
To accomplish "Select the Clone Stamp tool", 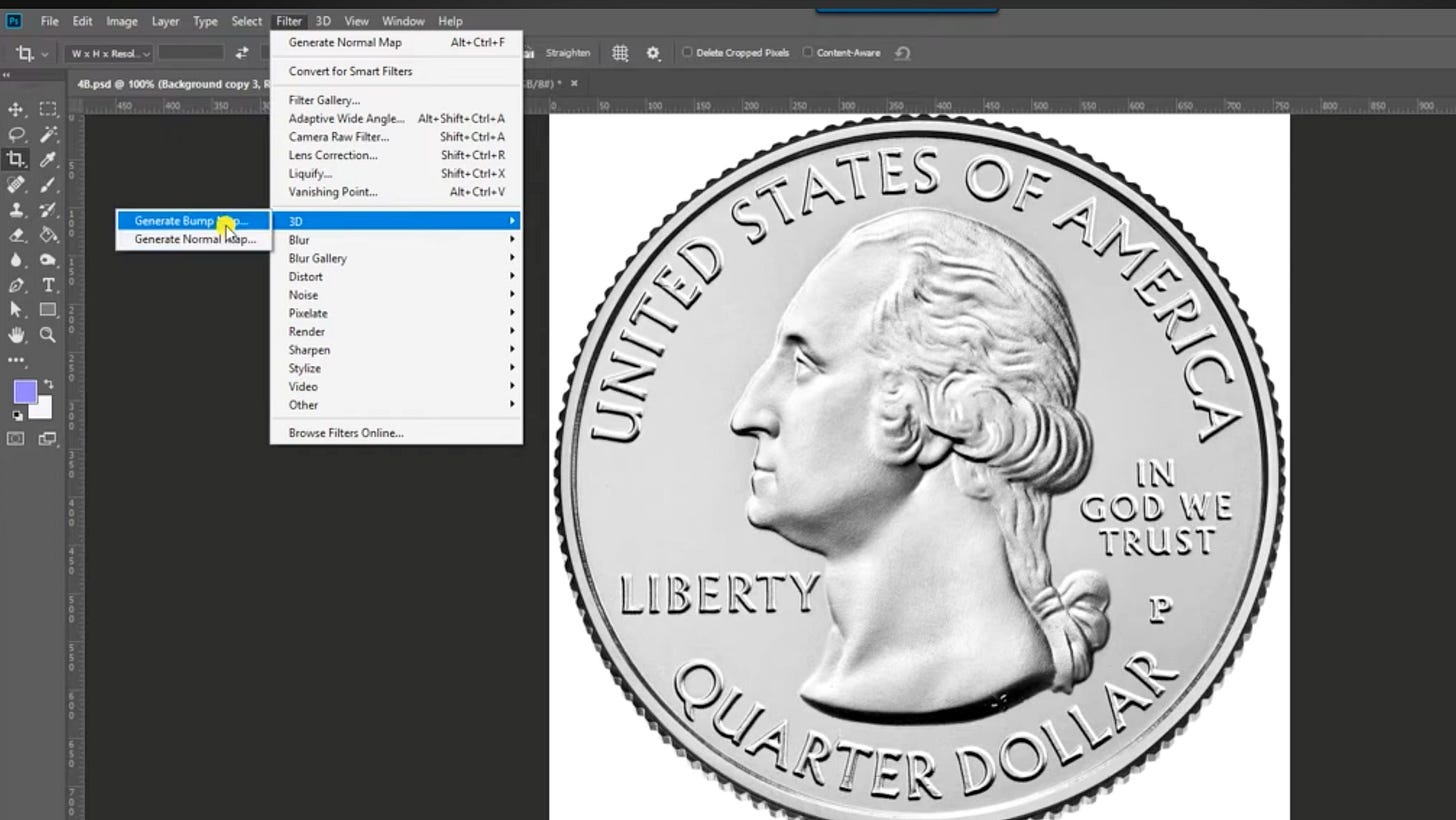I will pyautogui.click(x=15, y=210).
